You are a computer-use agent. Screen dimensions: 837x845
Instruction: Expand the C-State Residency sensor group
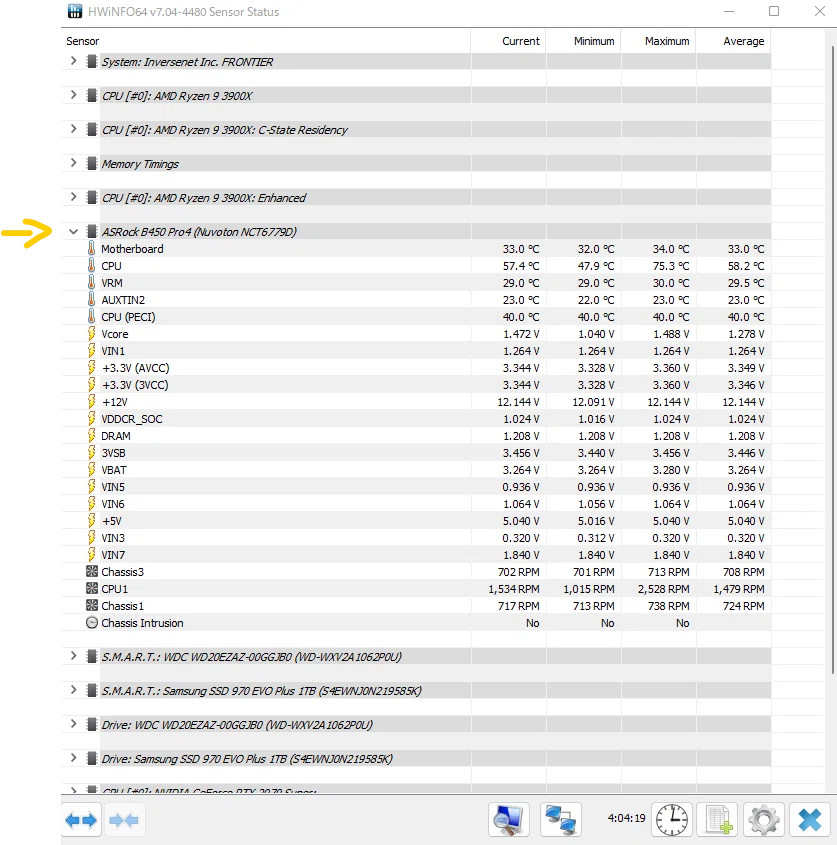[x=73, y=129]
